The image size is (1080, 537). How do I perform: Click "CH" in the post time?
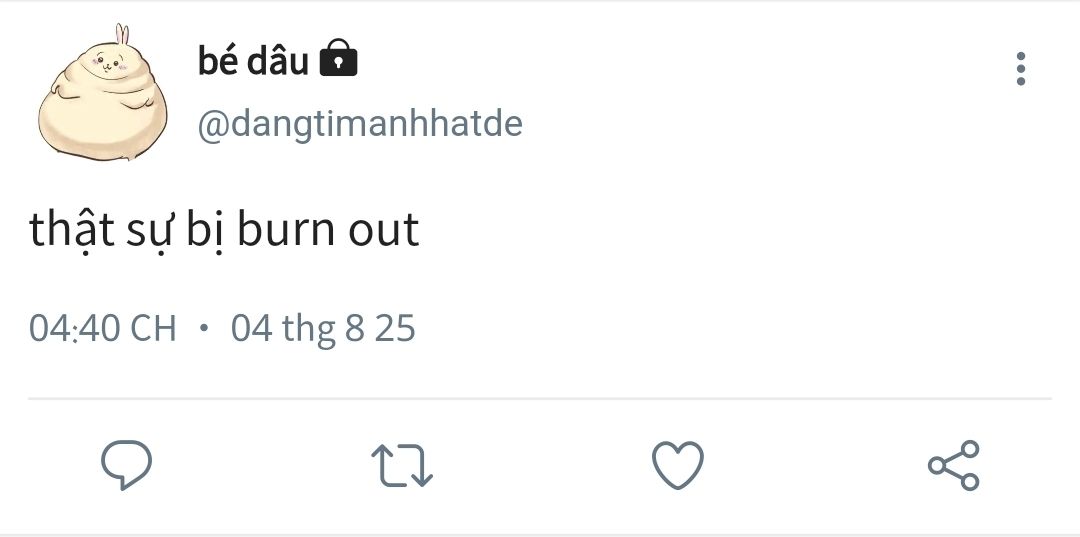tap(154, 329)
